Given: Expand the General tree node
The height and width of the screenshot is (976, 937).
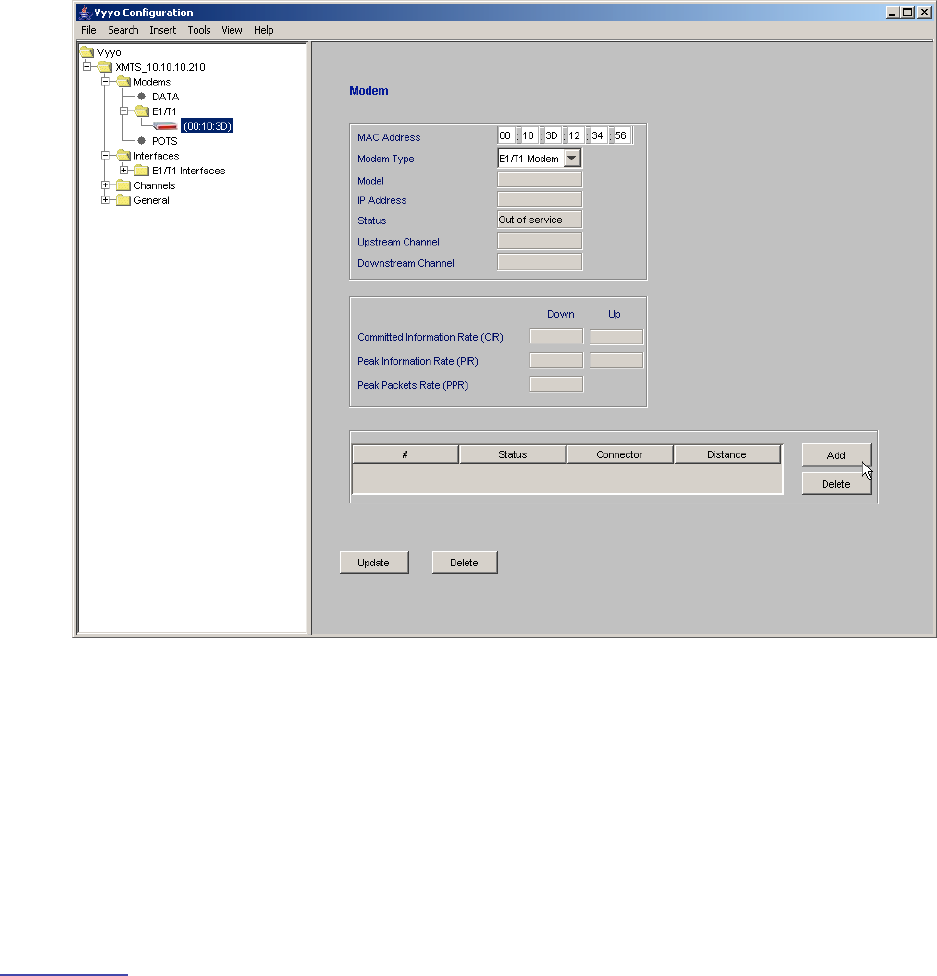Looking at the screenshot, I should click(x=105, y=200).
